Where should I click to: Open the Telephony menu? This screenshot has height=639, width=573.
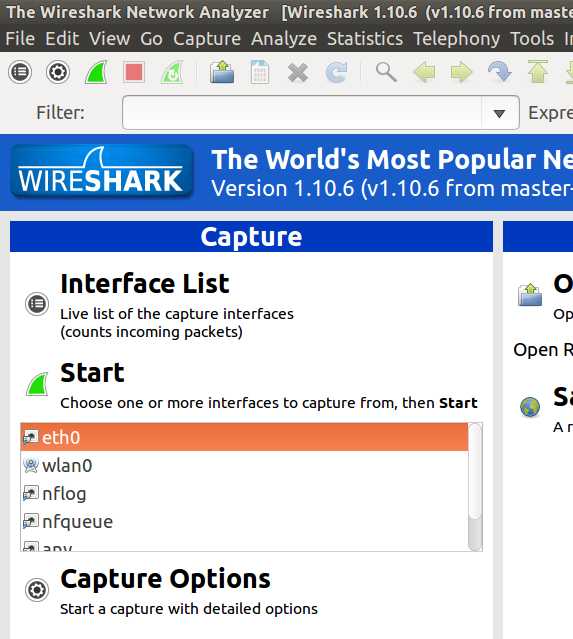457,39
